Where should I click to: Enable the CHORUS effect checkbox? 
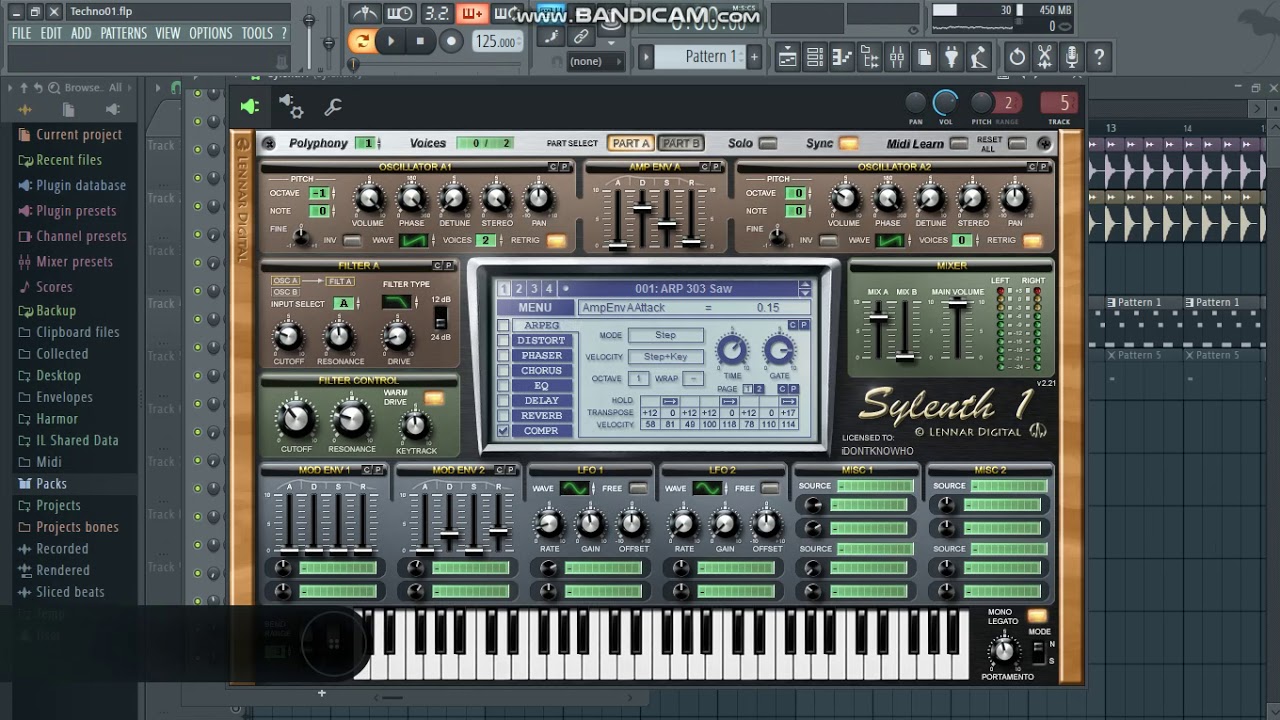click(x=503, y=370)
